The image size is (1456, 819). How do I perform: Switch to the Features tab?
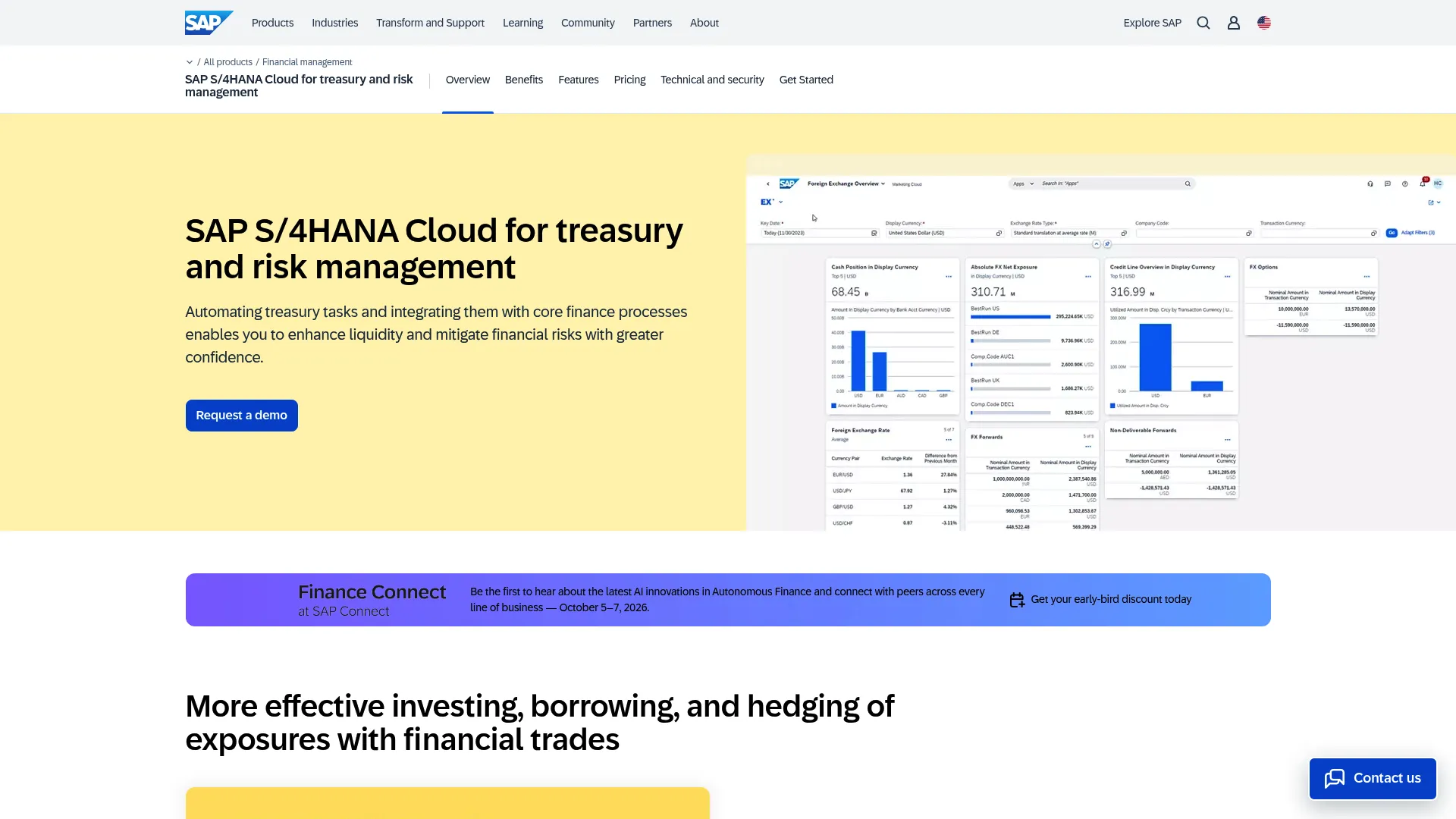click(x=579, y=80)
